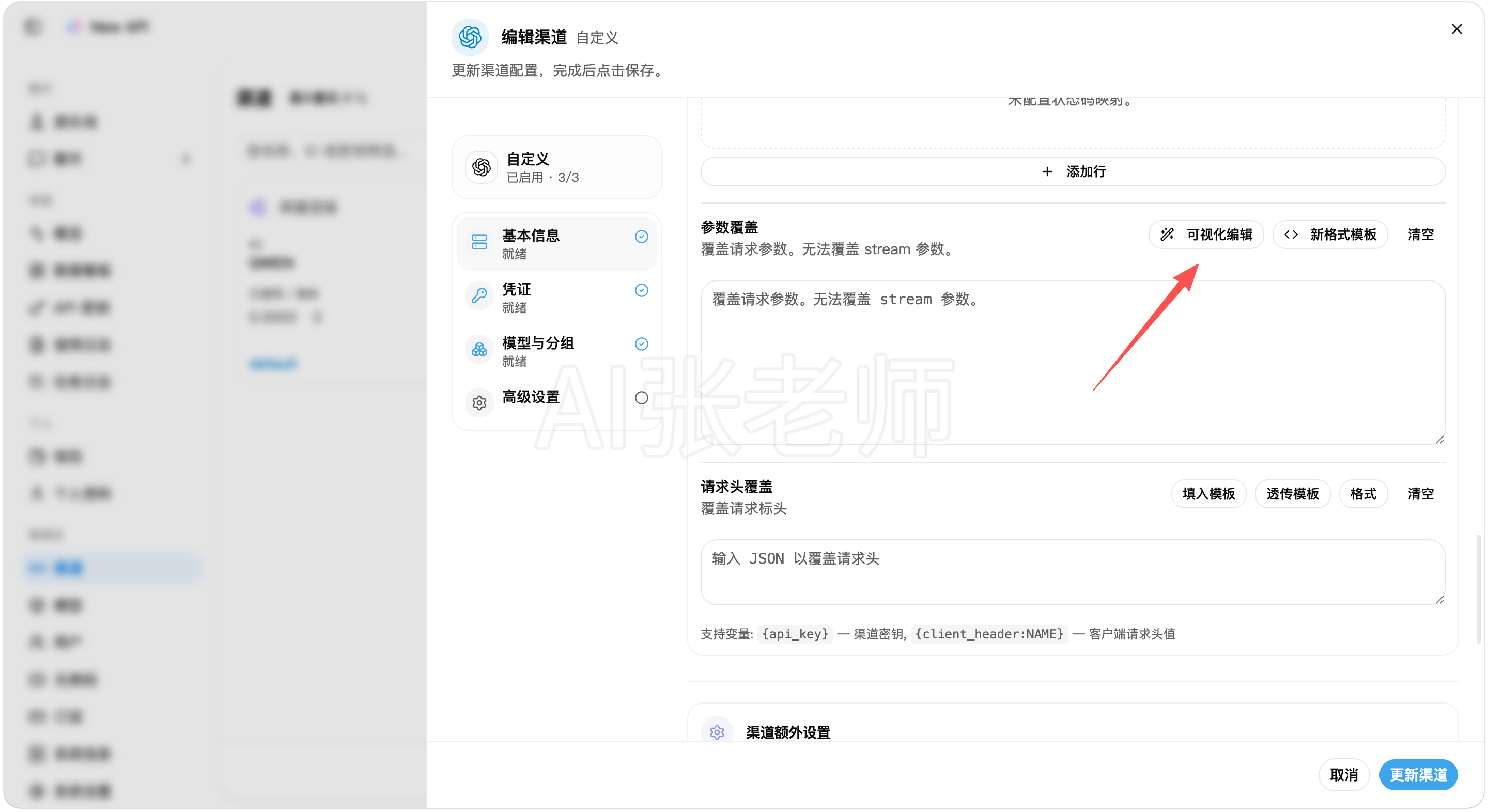The height and width of the screenshot is (812, 1488).
Task: Click the OpenAI logo in the 自定义 card
Action: click(x=481, y=167)
